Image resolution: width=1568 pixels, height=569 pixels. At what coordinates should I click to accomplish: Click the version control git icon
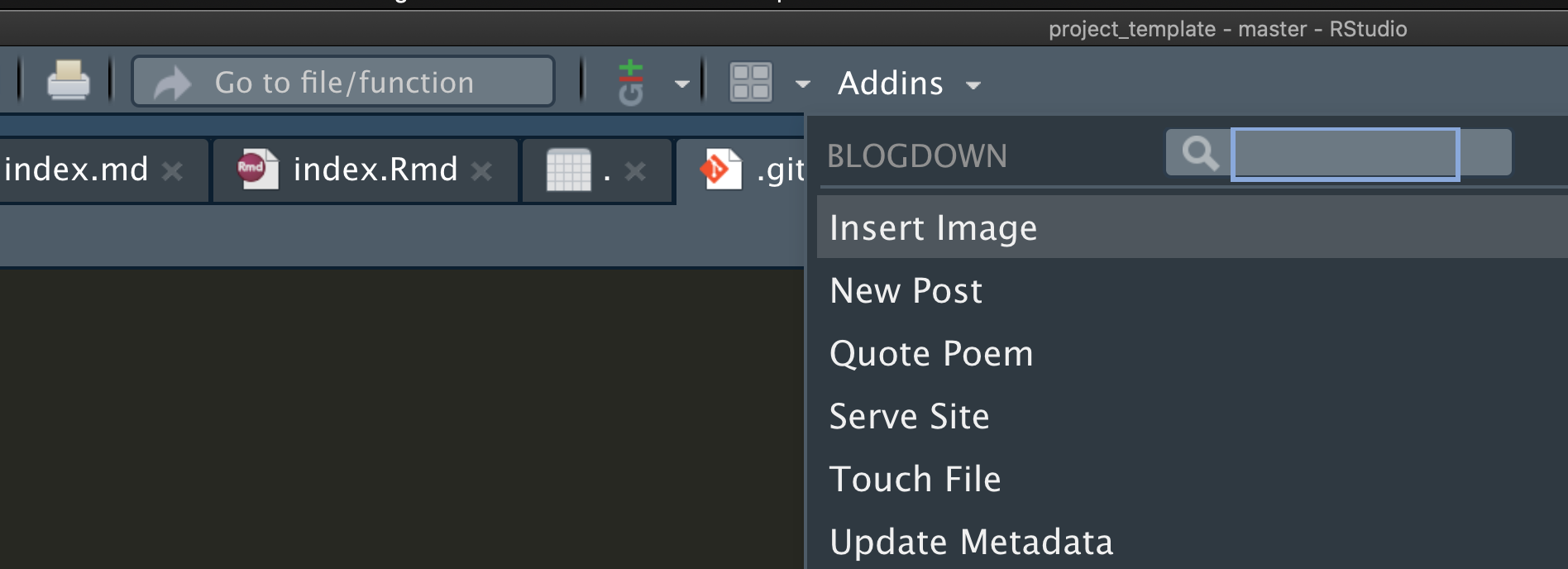point(631,82)
